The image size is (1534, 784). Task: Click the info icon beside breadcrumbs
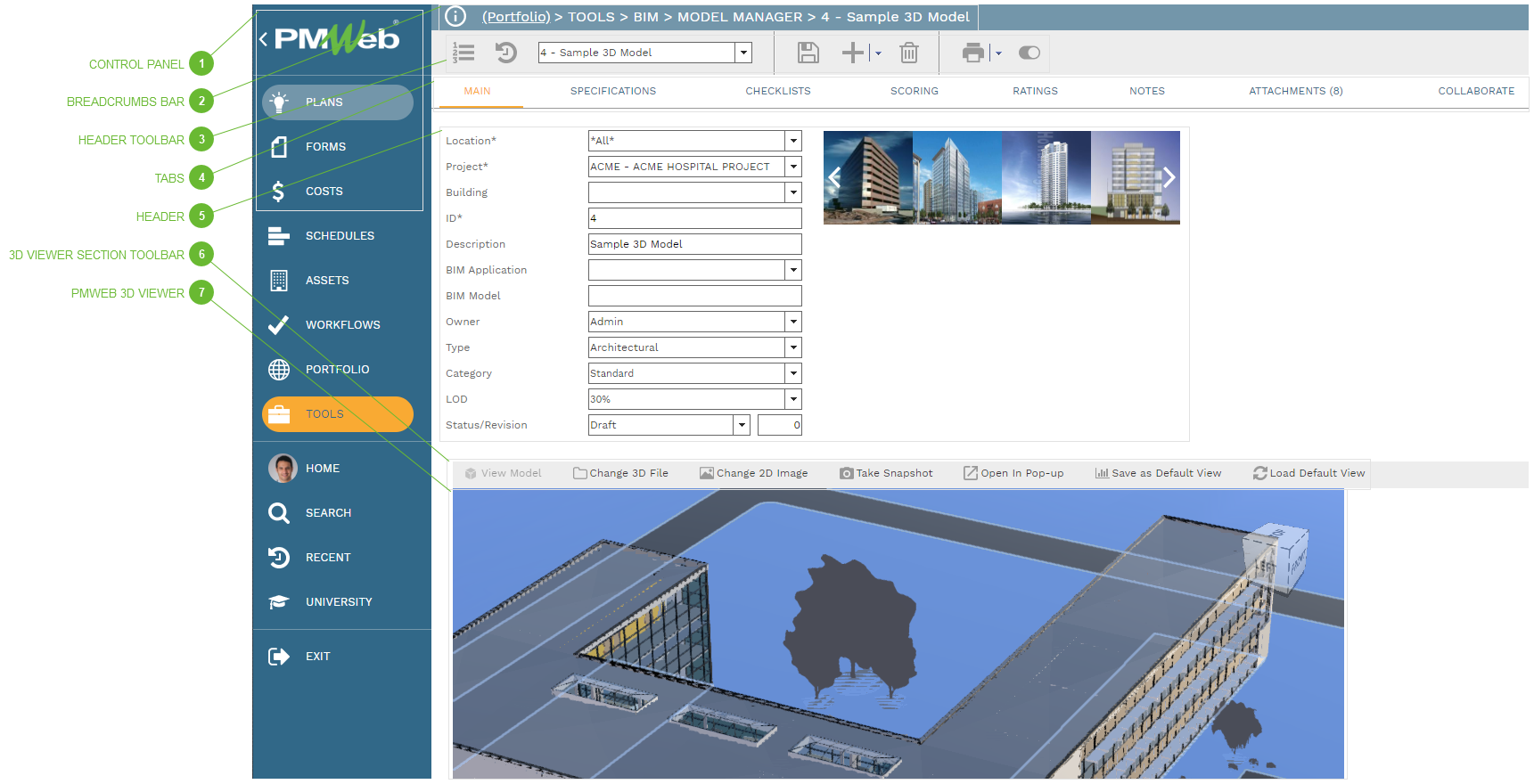(x=455, y=17)
